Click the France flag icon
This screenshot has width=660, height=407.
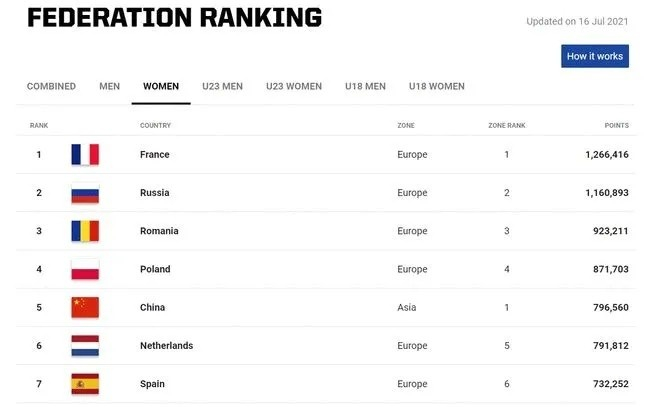pos(85,155)
